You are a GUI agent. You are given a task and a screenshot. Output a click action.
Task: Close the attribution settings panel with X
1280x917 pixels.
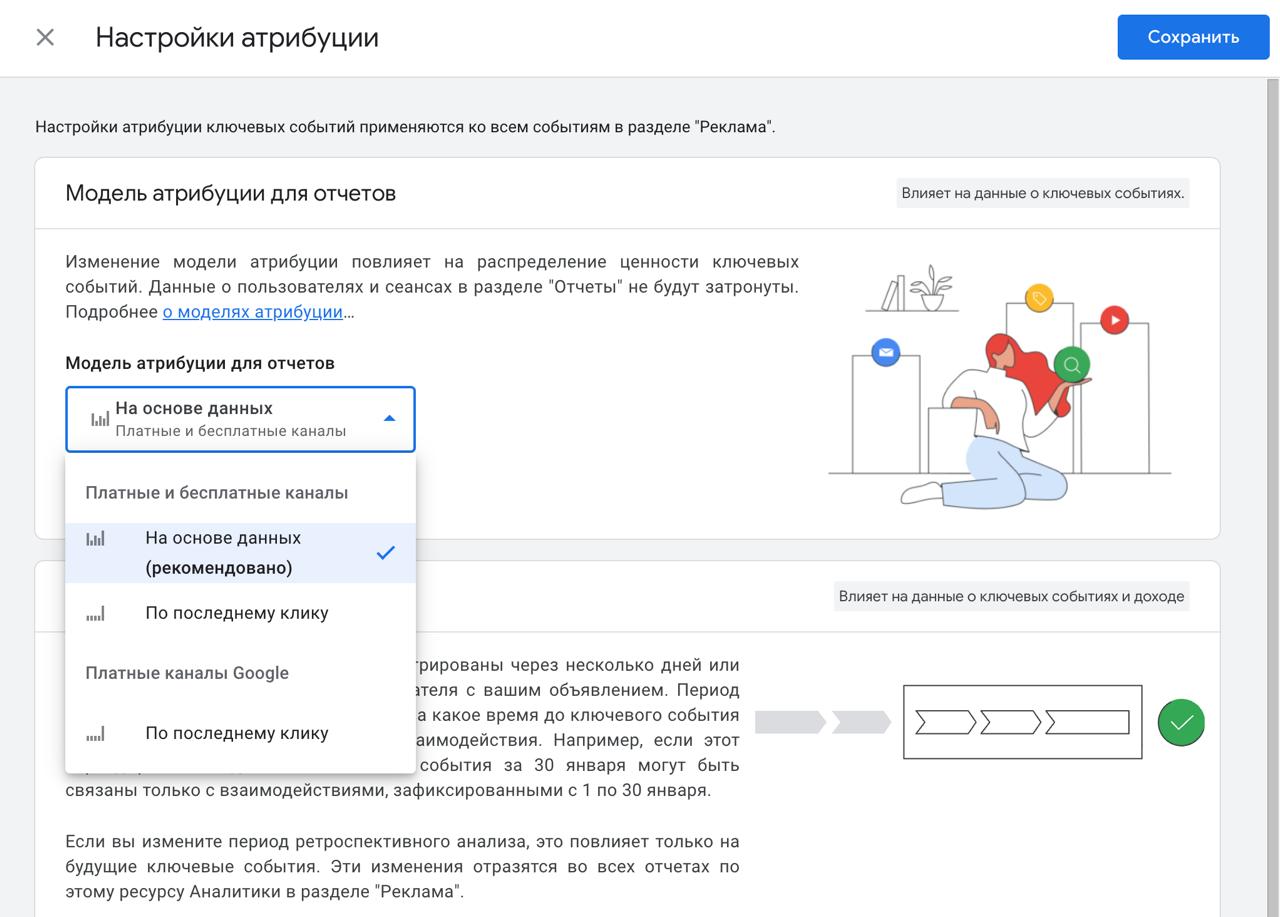pos(45,37)
